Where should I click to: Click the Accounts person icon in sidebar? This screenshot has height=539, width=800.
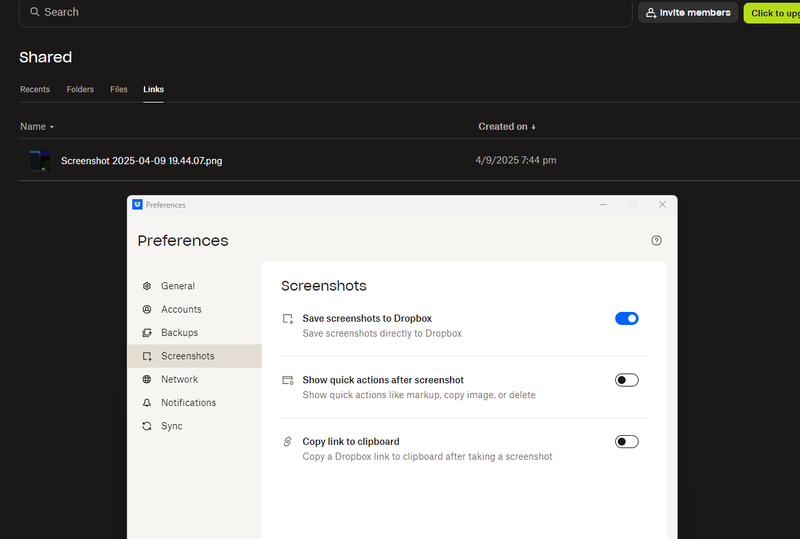pyautogui.click(x=147, y=309)
